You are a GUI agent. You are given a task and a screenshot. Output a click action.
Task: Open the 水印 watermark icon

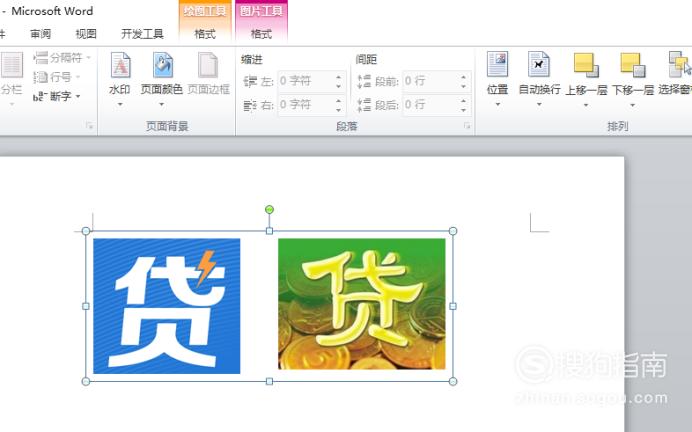(120, 65)
